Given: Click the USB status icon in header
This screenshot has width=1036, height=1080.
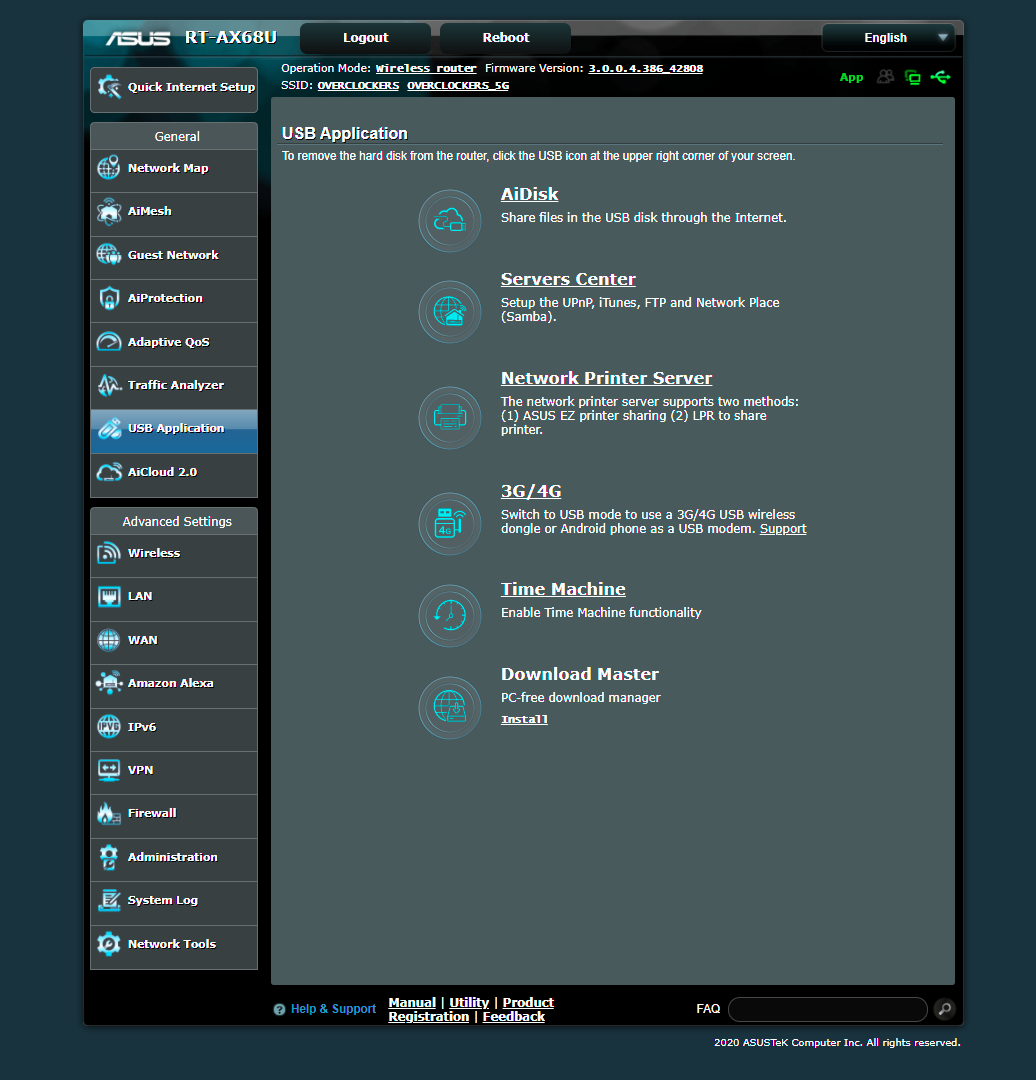Looking at the screenshot, I should click(940, 77).
